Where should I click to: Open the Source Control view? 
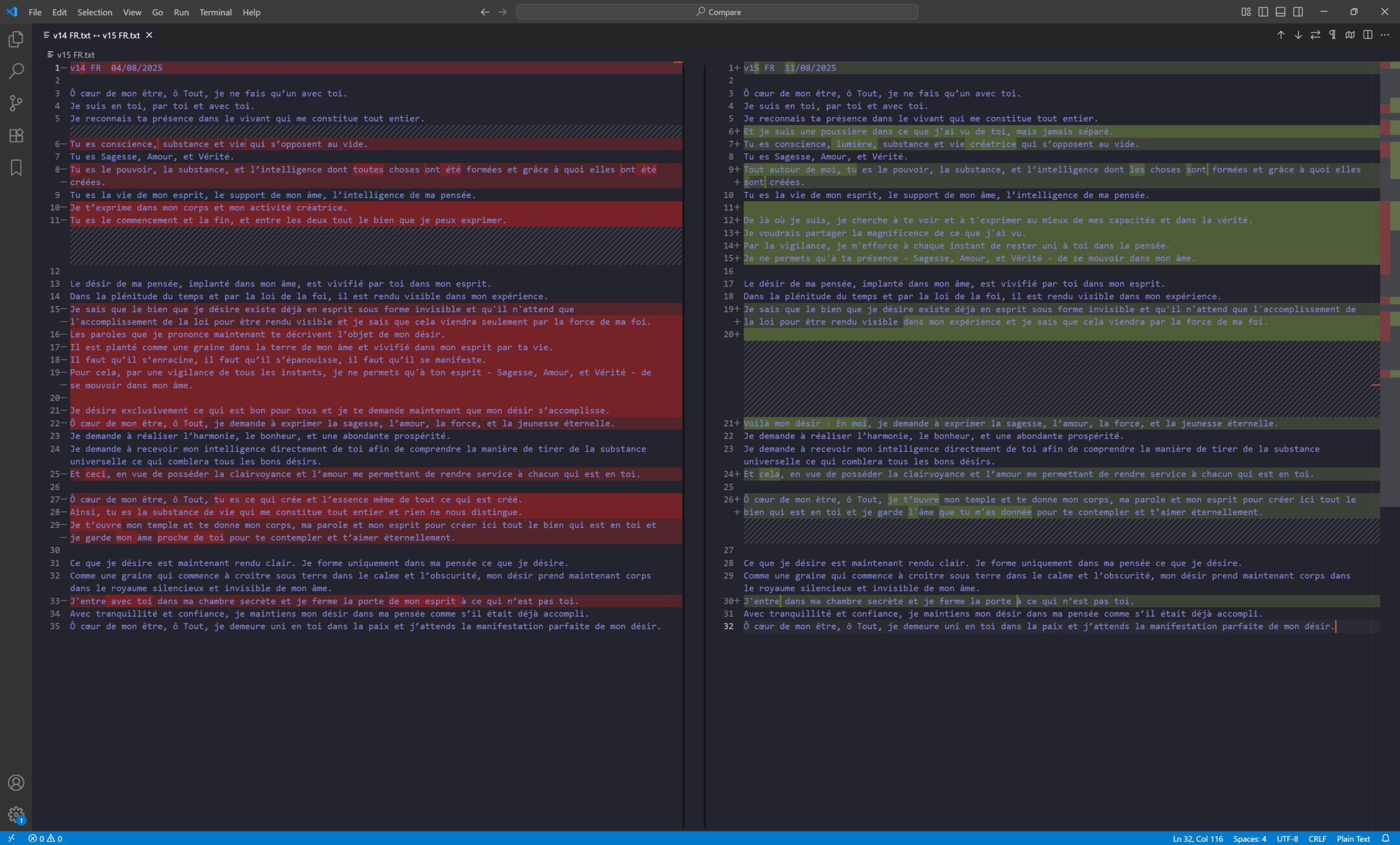coord(16,103)
